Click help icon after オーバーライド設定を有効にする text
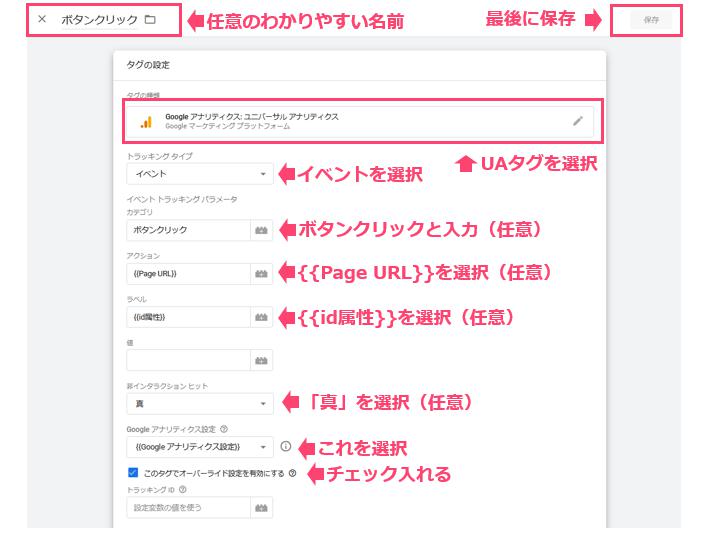Viewport: 710px width, 538px height. point(293,473)
